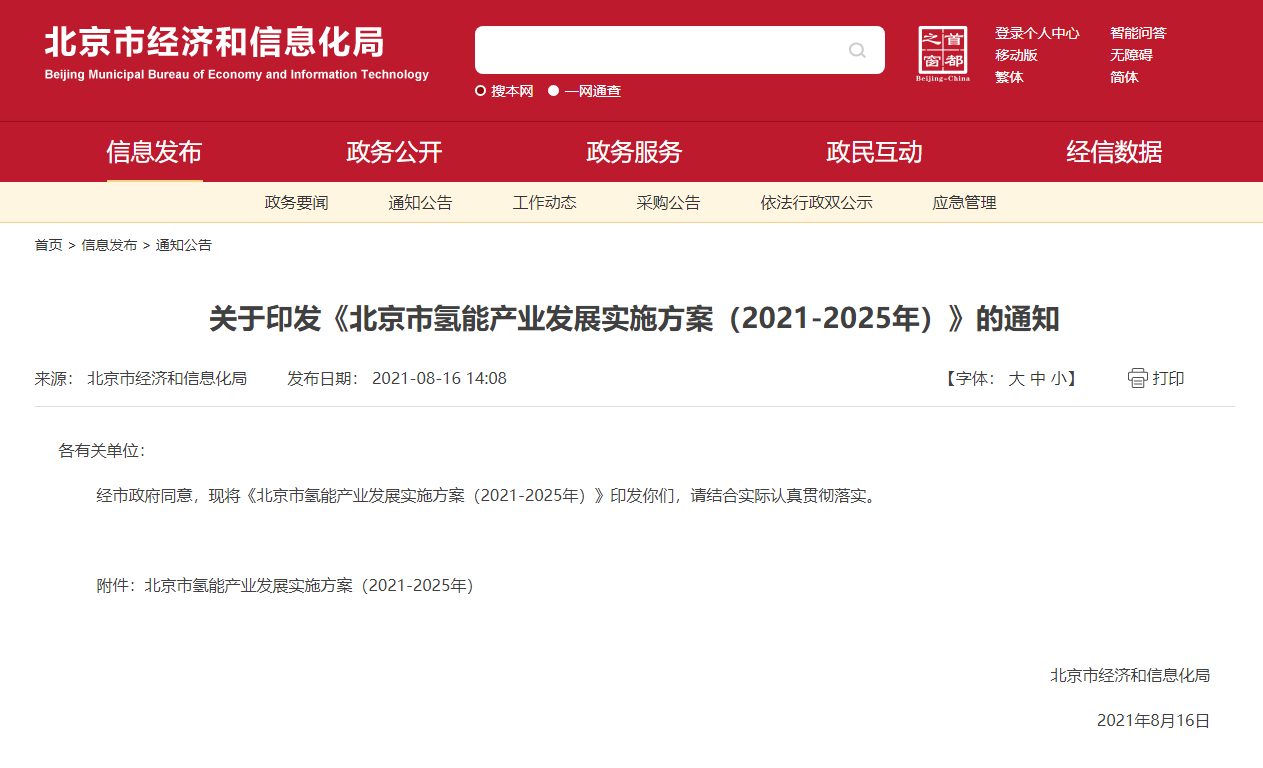Open the 采购公告 submenu item

(668, 203)
